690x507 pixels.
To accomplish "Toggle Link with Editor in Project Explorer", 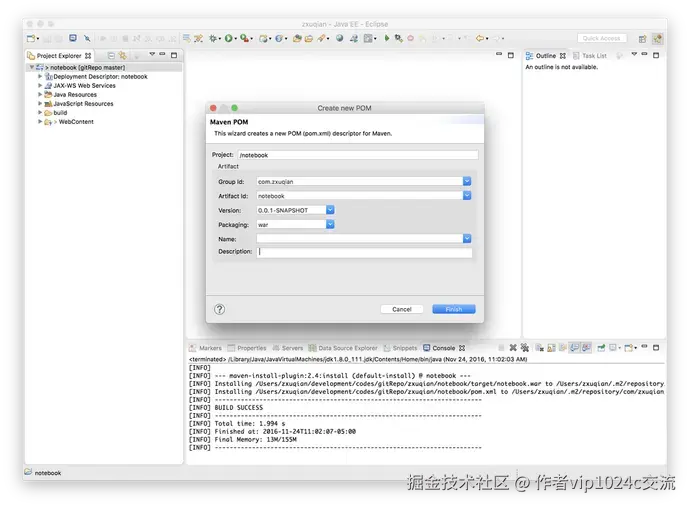I will [123, 55].
